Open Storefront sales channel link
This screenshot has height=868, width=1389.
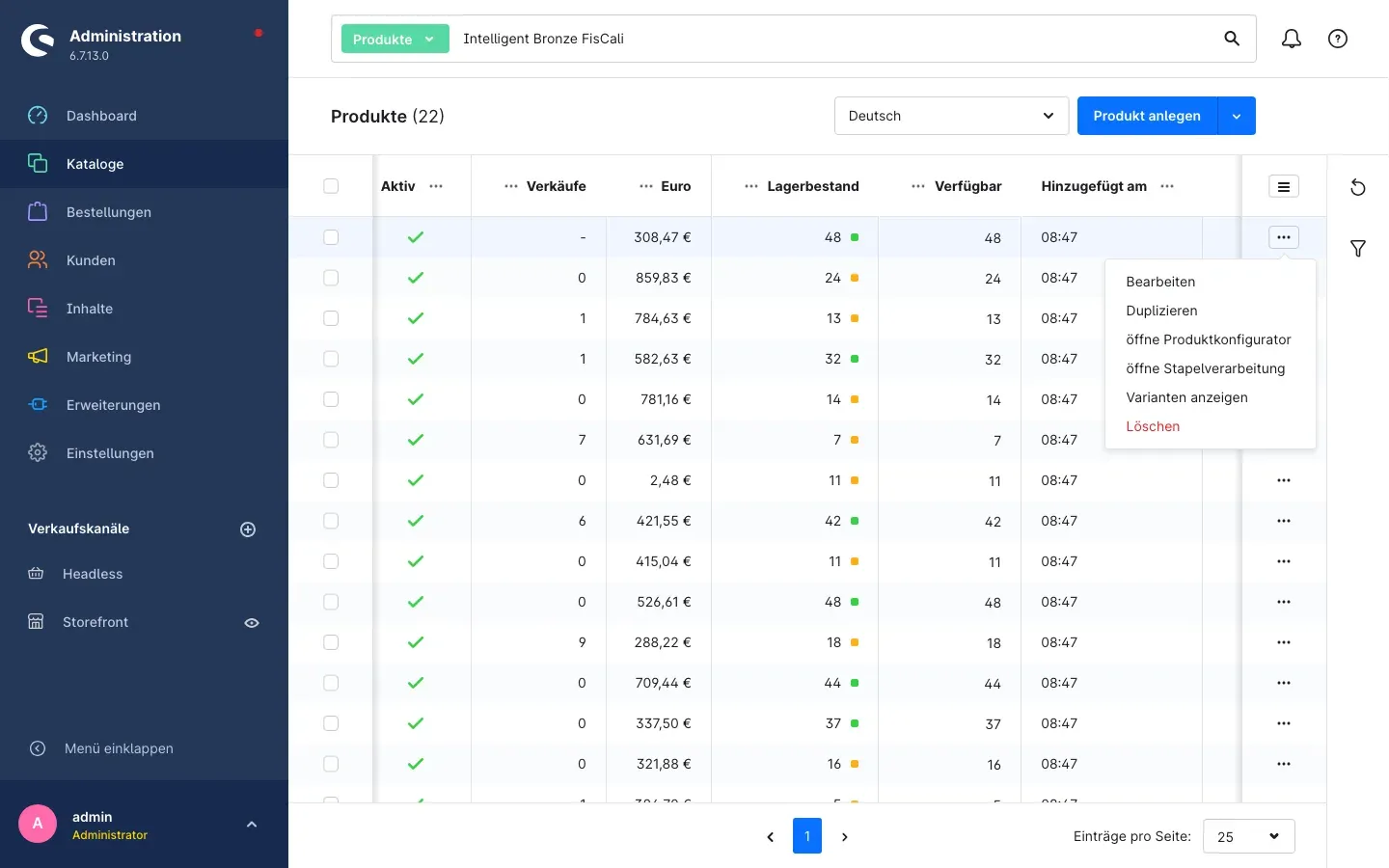point(95,622)
